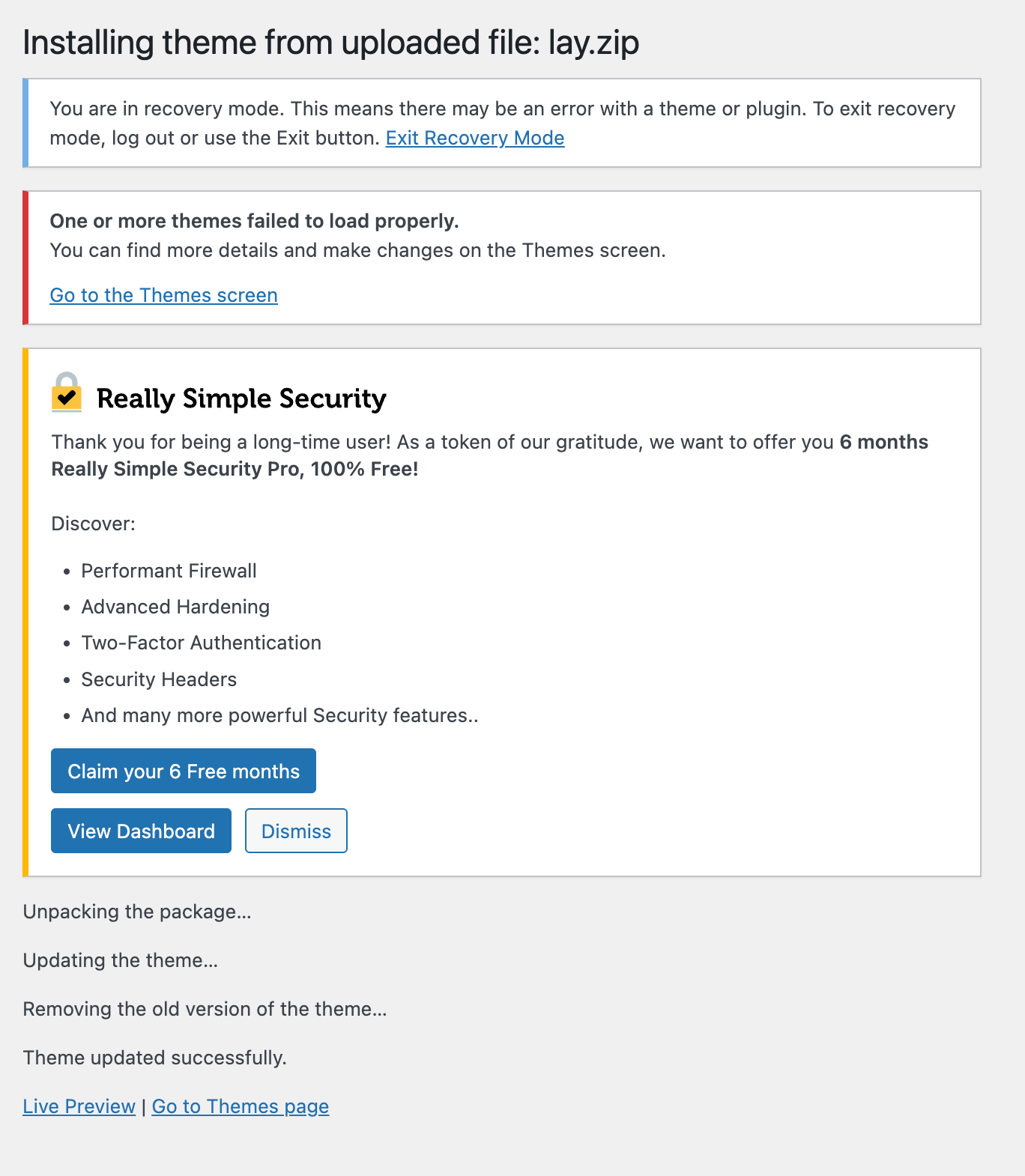Click the Unpacking the package status line
1025x1176 pixels.
click(136, 912)
